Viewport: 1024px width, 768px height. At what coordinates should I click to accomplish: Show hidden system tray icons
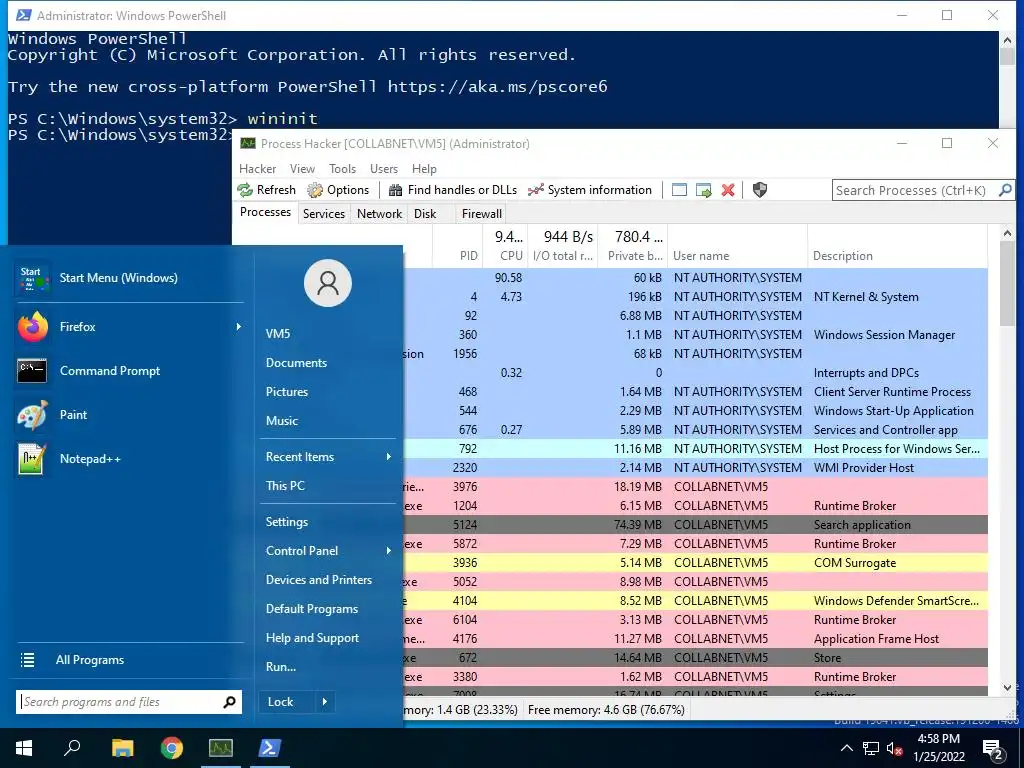click(846, 748)
